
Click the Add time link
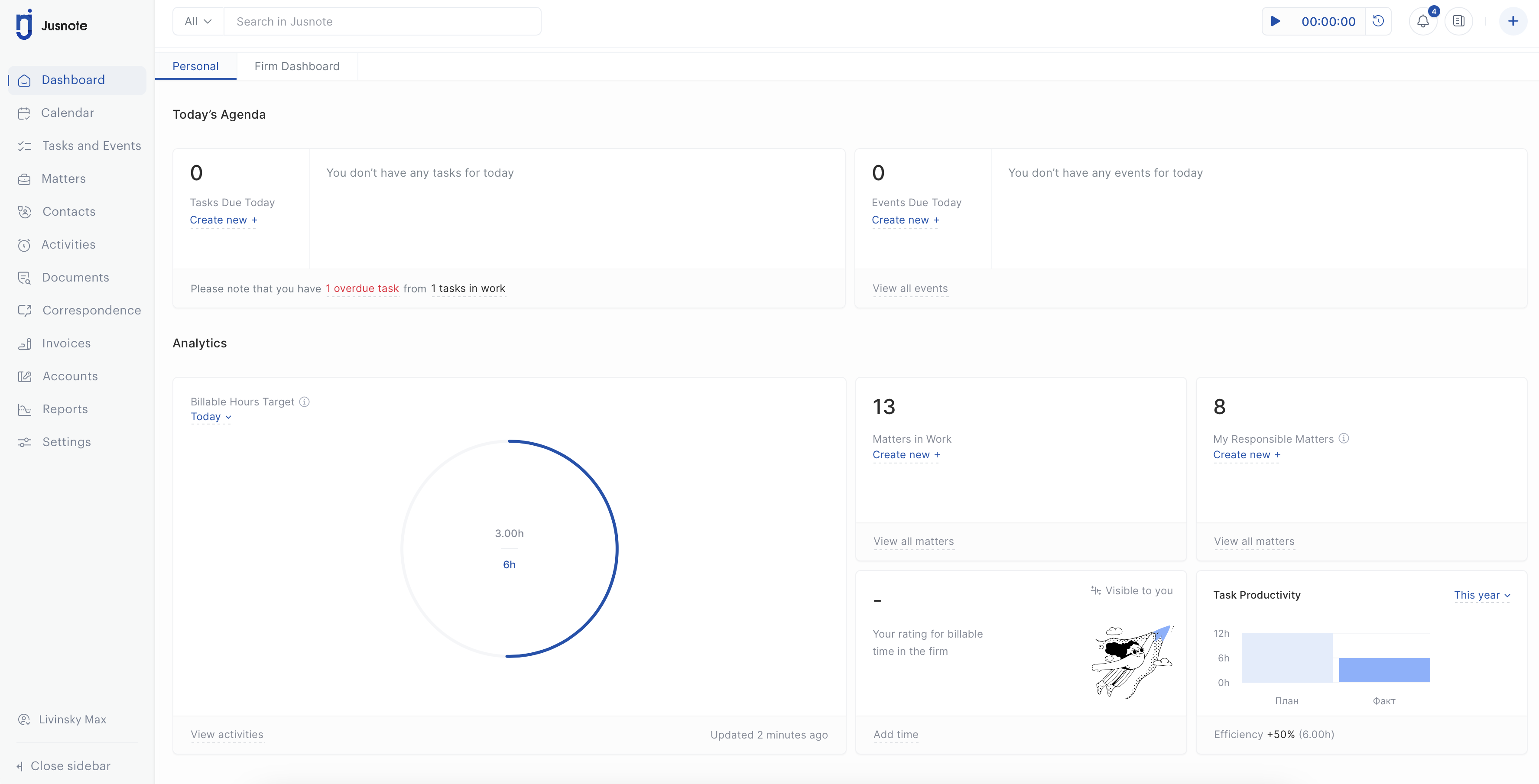pos(896,735)
